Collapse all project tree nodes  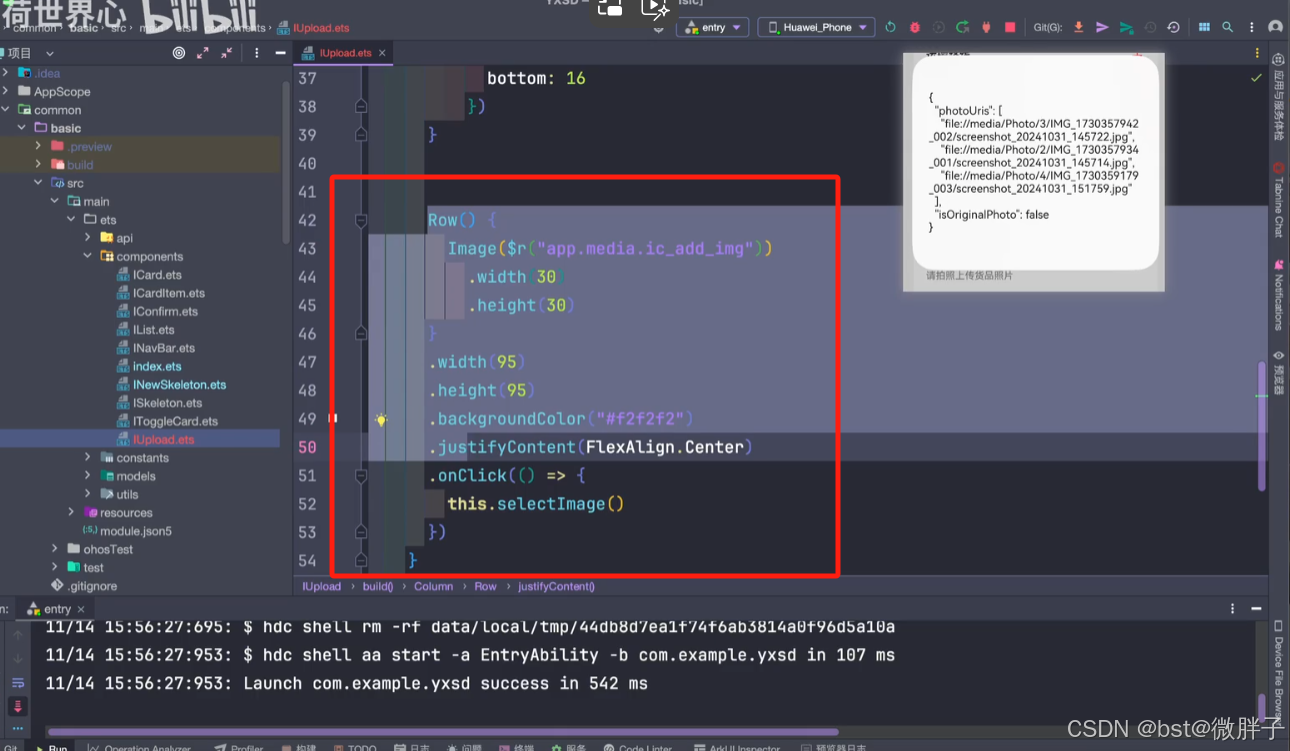pyautogui.click(x=226, y=53)
